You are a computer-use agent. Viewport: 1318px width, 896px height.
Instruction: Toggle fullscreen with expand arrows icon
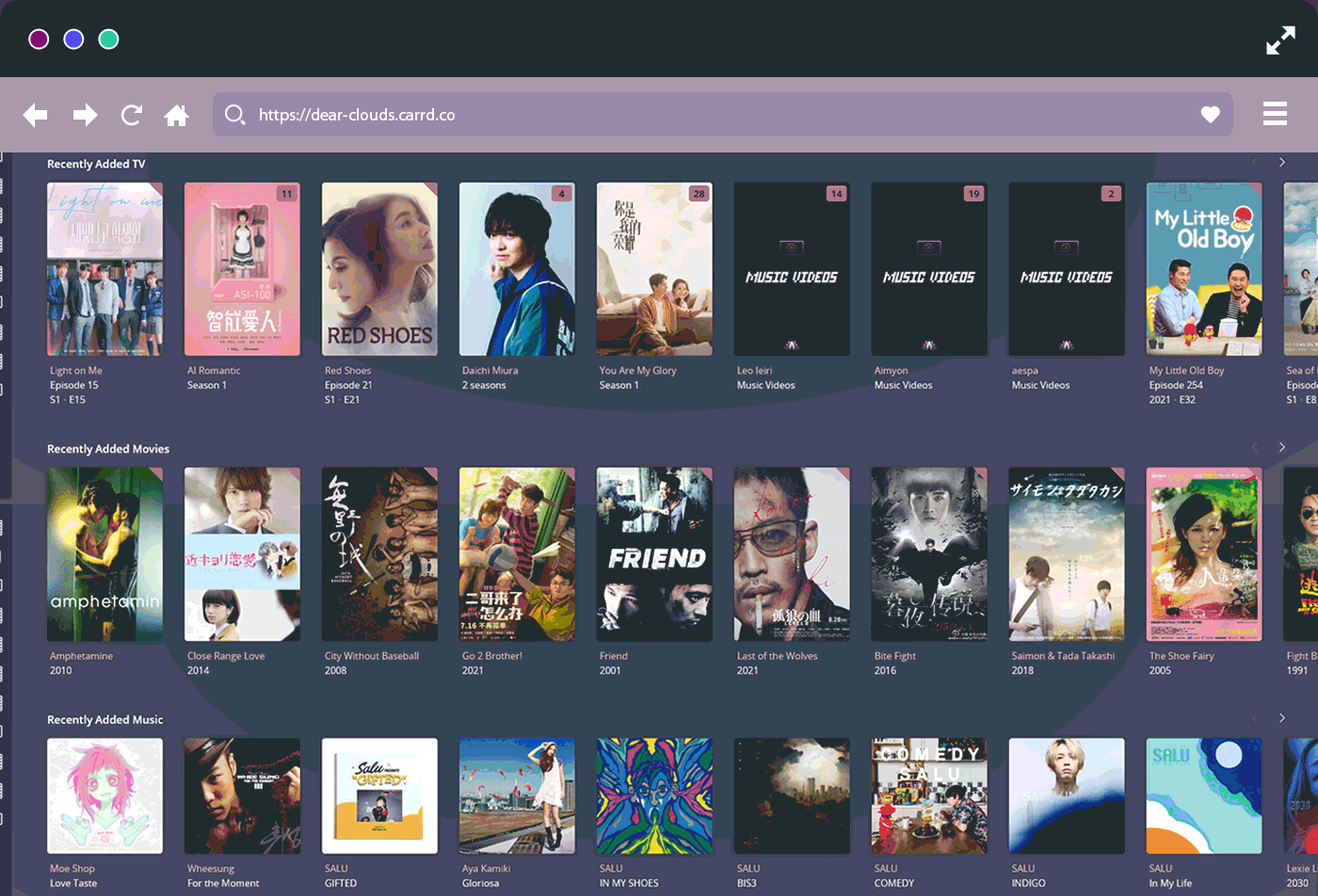pos(1280,40)
